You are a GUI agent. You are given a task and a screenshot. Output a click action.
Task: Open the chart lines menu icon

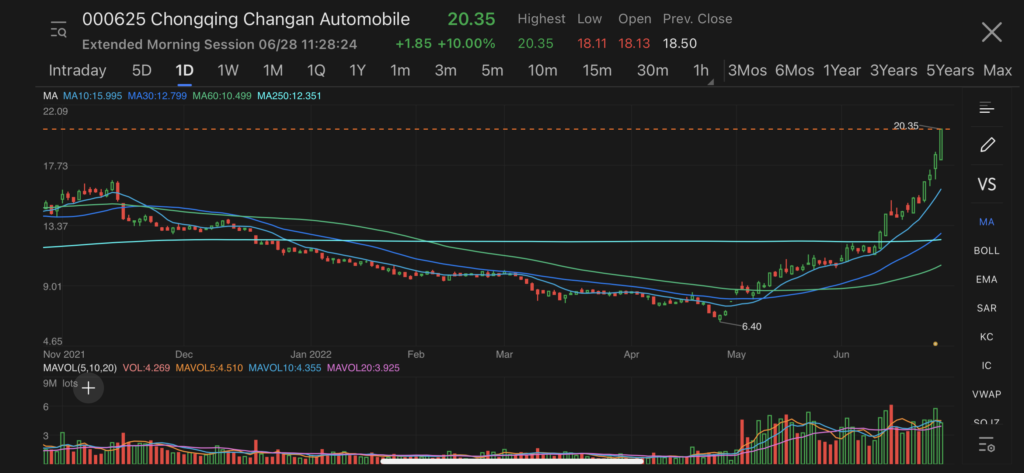[986, 108]
